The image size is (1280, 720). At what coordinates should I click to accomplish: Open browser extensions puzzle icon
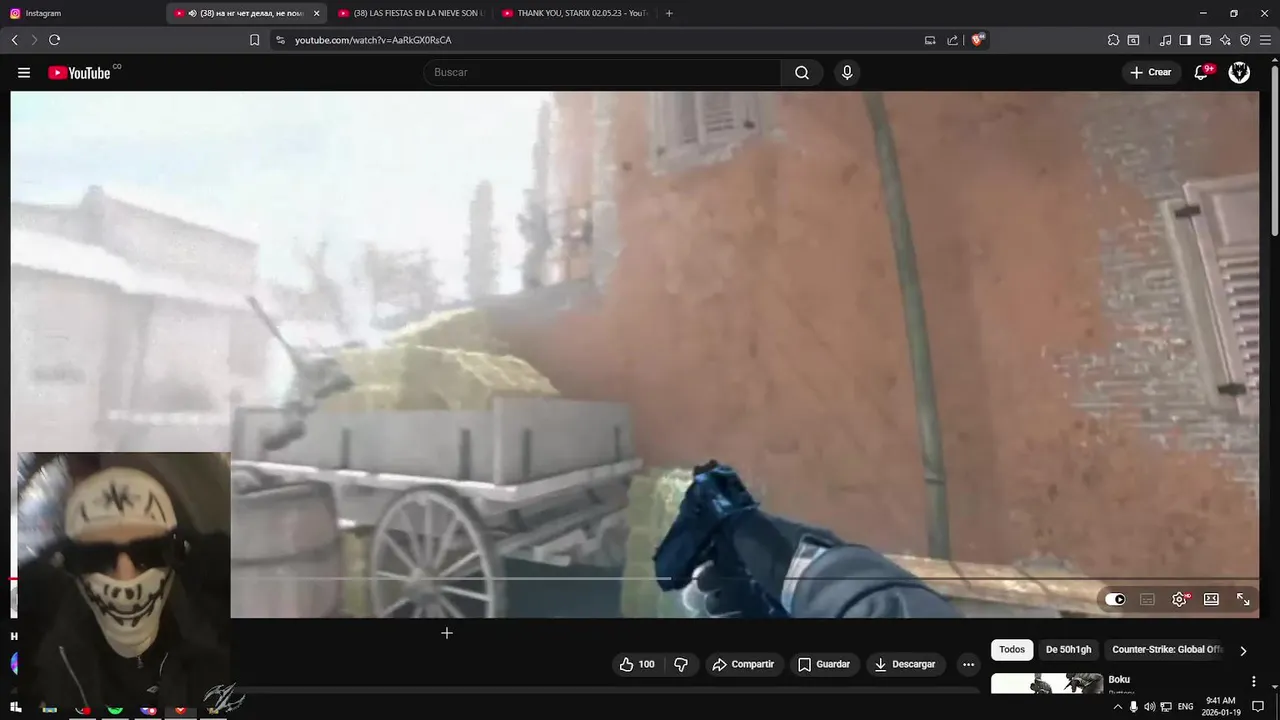pos(1113,40)
